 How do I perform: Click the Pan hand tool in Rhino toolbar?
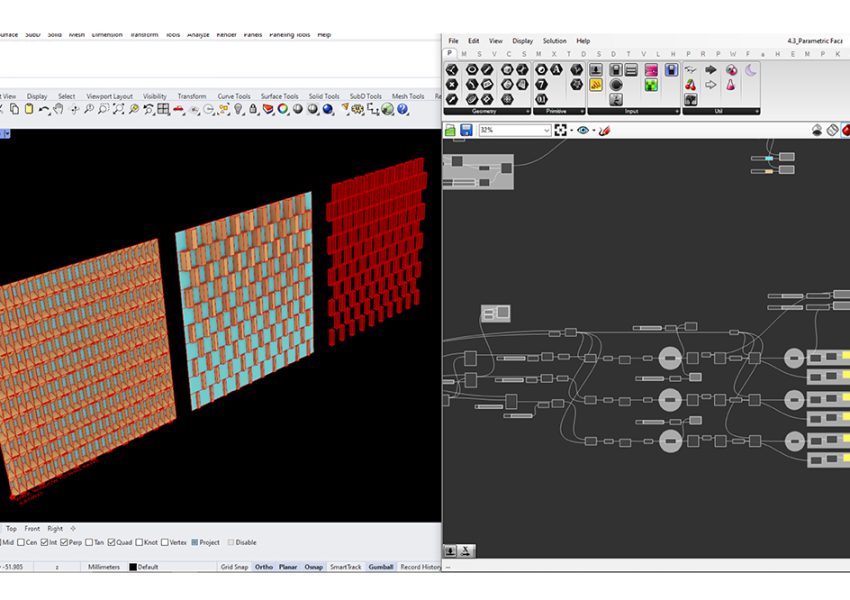tap(59, 109)
